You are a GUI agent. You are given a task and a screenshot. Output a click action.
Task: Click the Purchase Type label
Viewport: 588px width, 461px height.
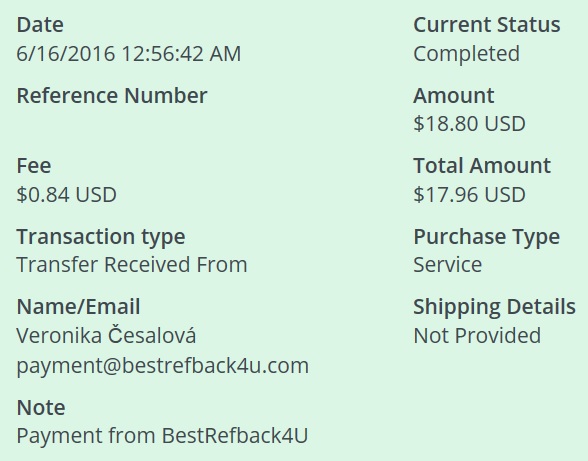pos(487,237)
